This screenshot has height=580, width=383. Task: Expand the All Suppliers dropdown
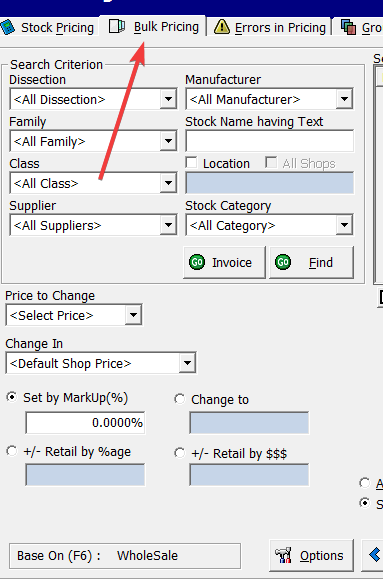(x=168, y=225)
